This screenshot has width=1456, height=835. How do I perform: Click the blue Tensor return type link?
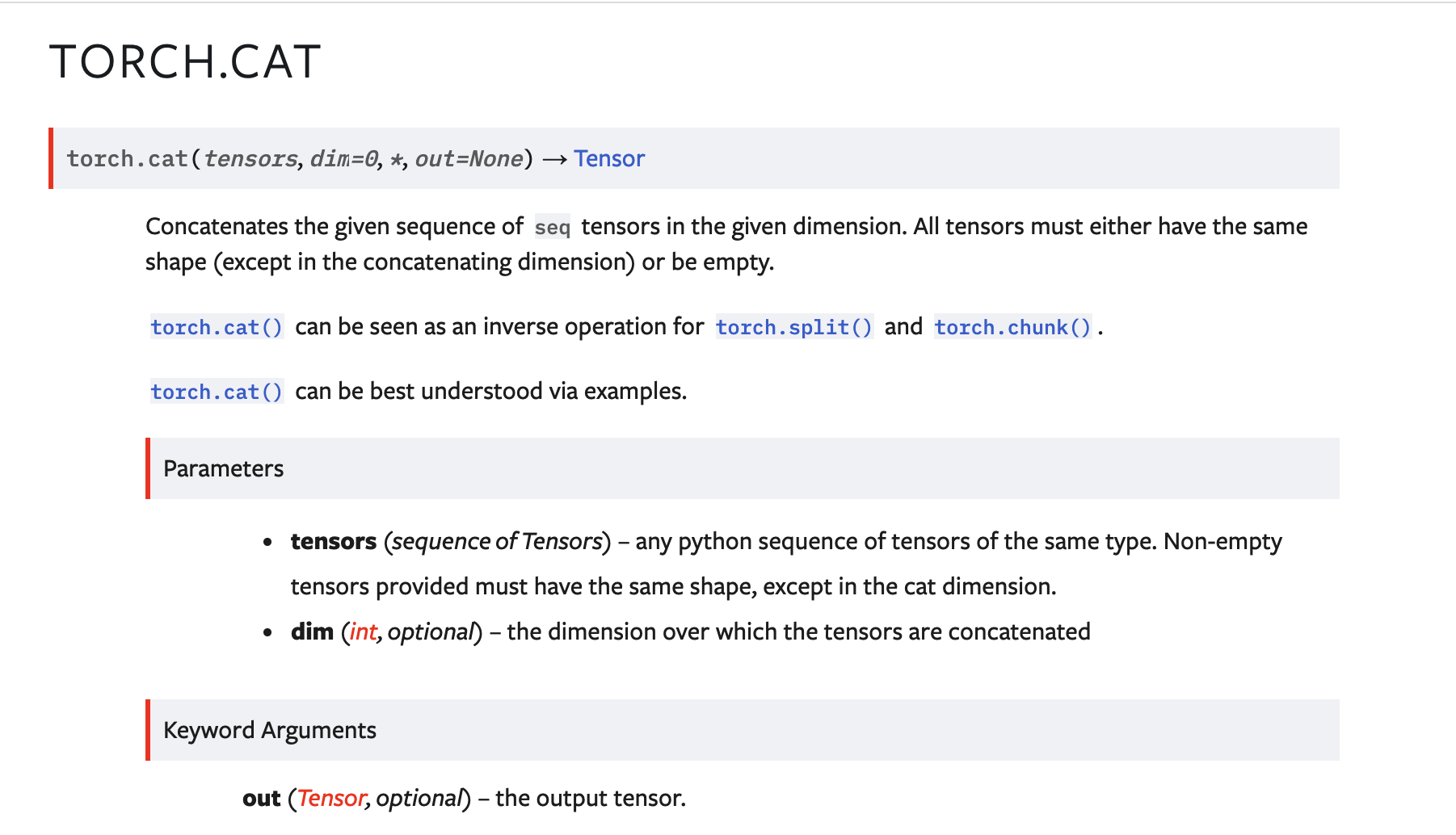pyautogui.click(x=609, y=158)
